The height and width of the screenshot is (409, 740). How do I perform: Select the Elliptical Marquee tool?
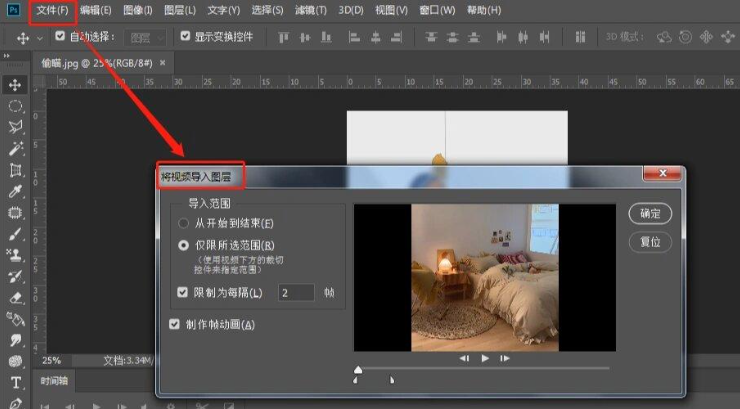[x=16, y=105]
